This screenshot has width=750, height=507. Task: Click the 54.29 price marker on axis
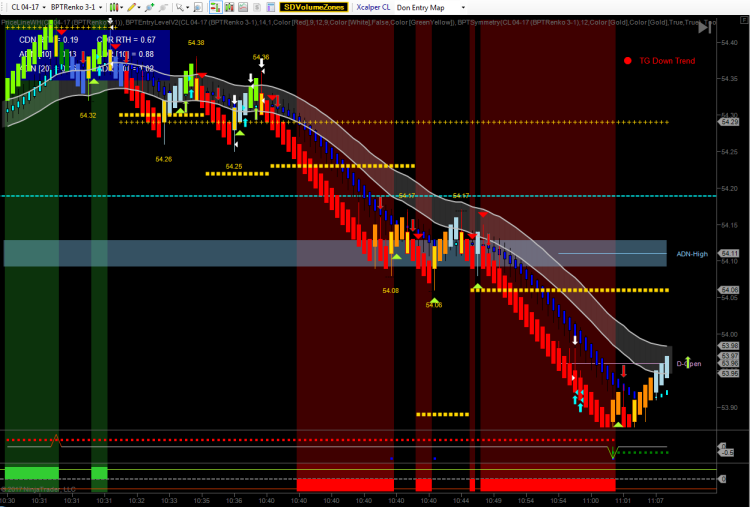728,122
